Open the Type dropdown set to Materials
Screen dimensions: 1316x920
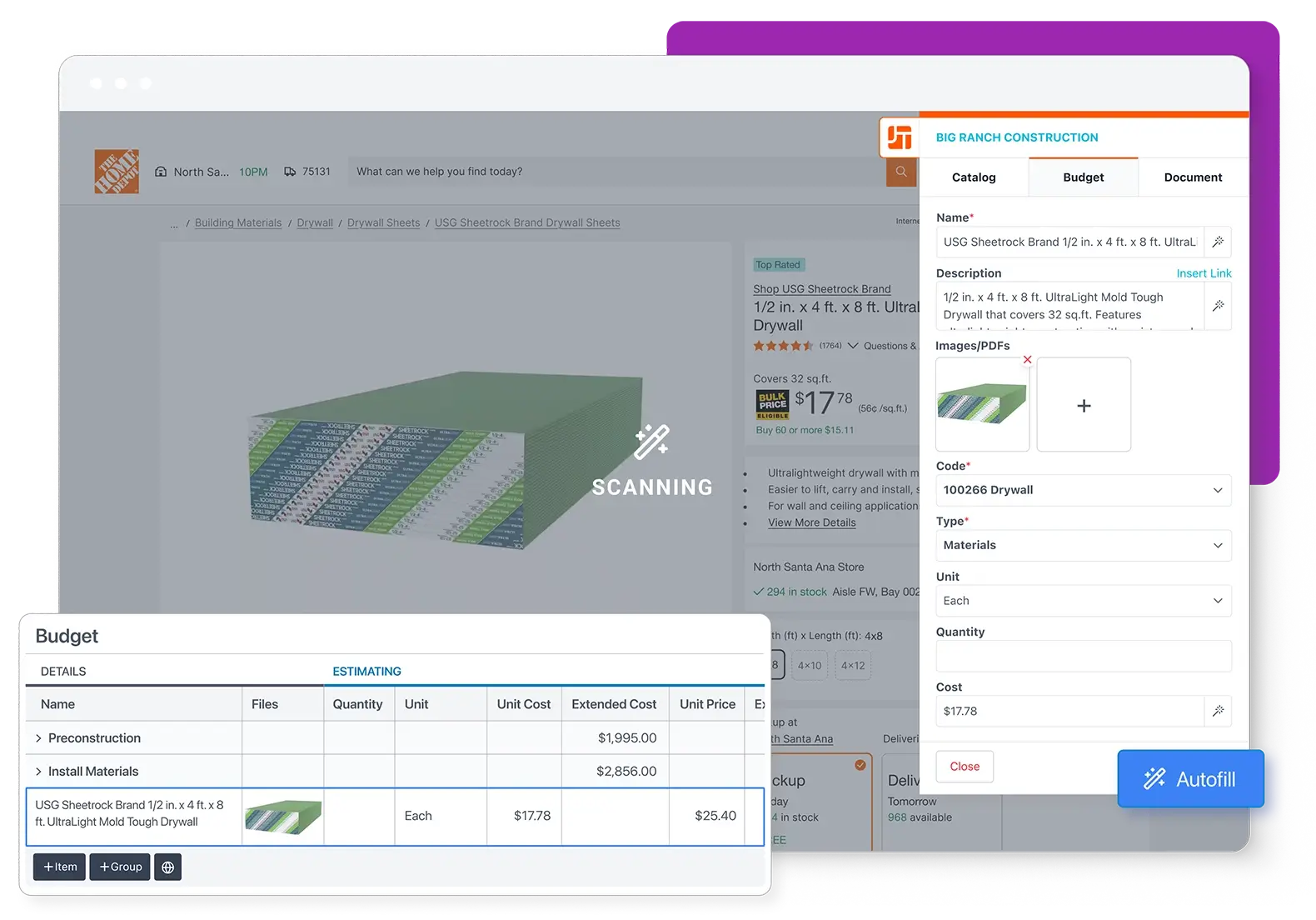1084,545
